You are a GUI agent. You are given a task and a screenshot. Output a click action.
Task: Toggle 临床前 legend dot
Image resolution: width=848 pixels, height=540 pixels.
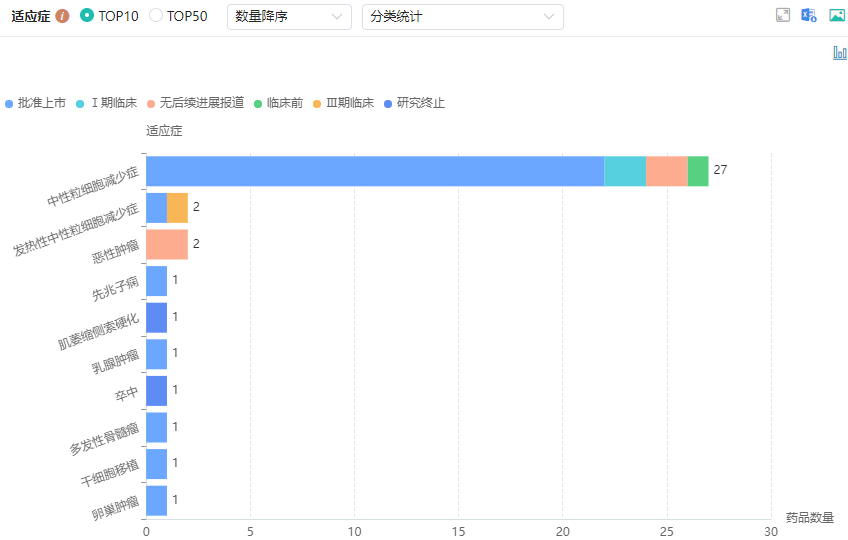(x=258, y=103)
